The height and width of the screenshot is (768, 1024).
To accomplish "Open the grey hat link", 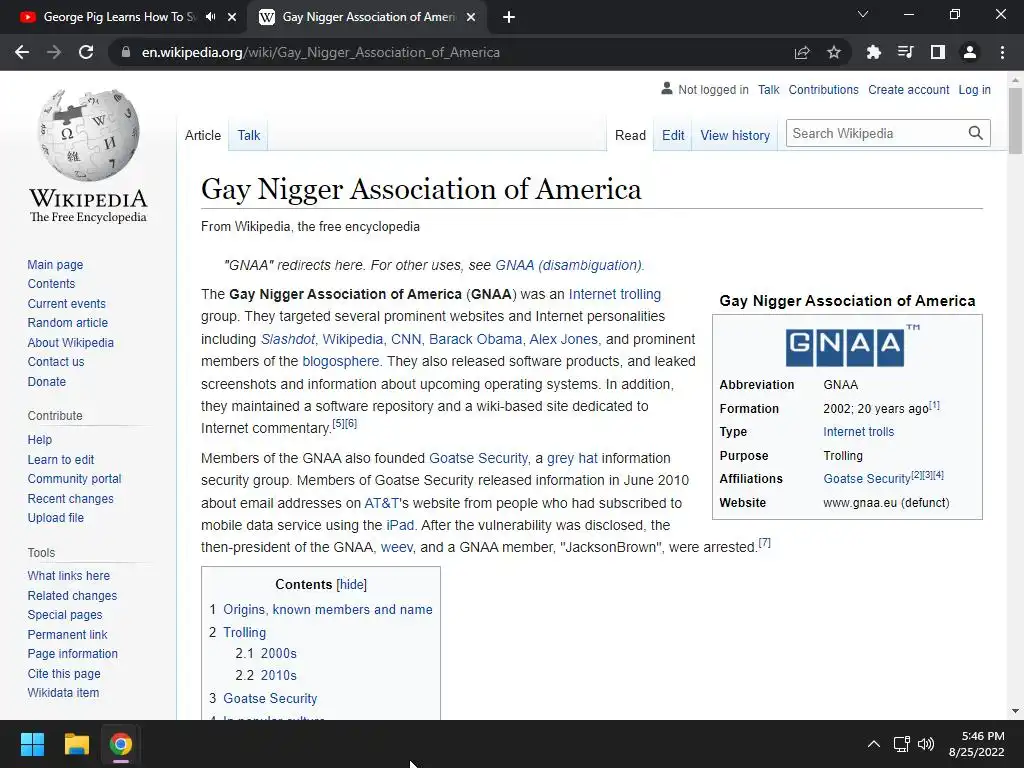I will 572,458.
